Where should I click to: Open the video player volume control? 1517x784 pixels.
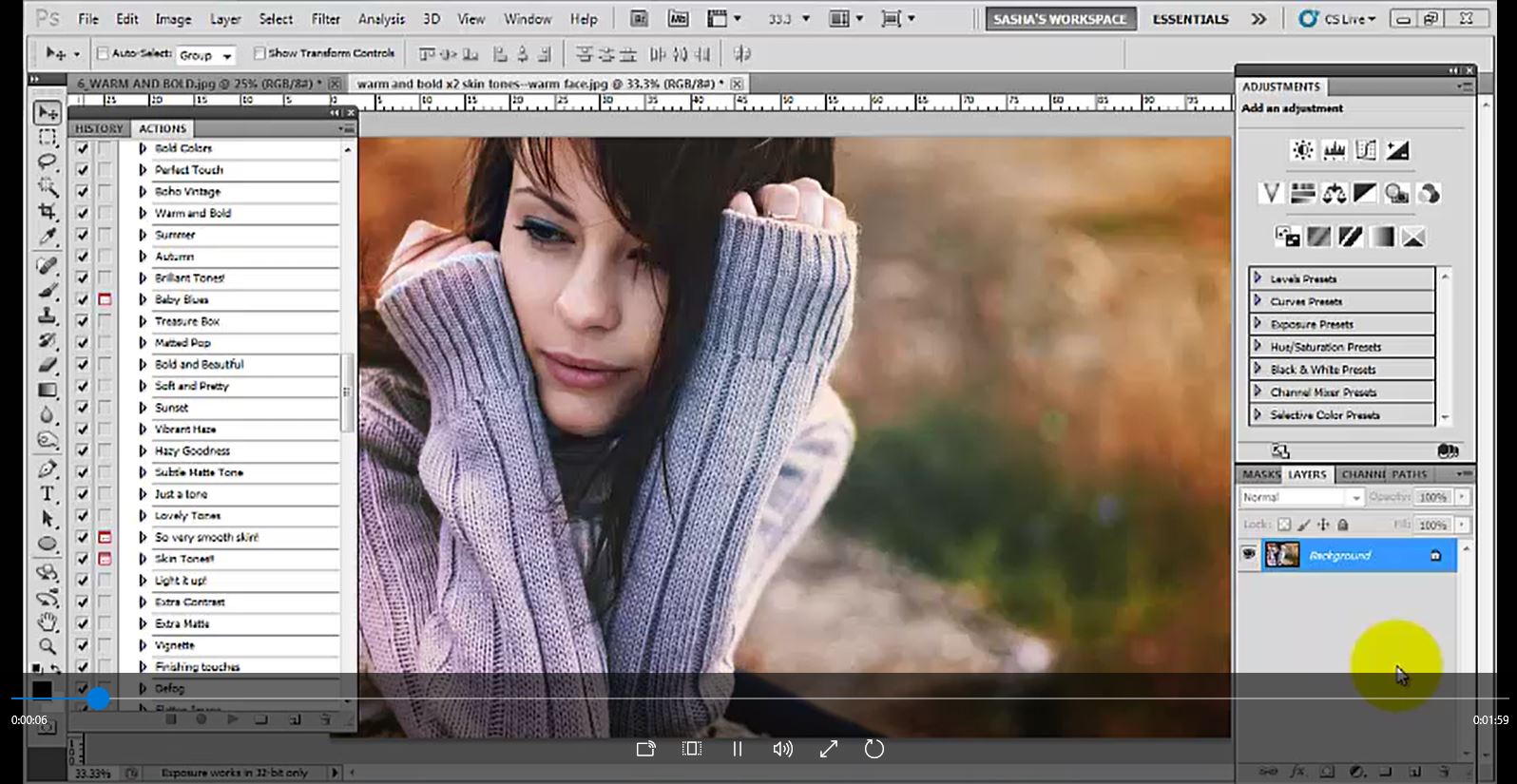click(x=782, y=749)
